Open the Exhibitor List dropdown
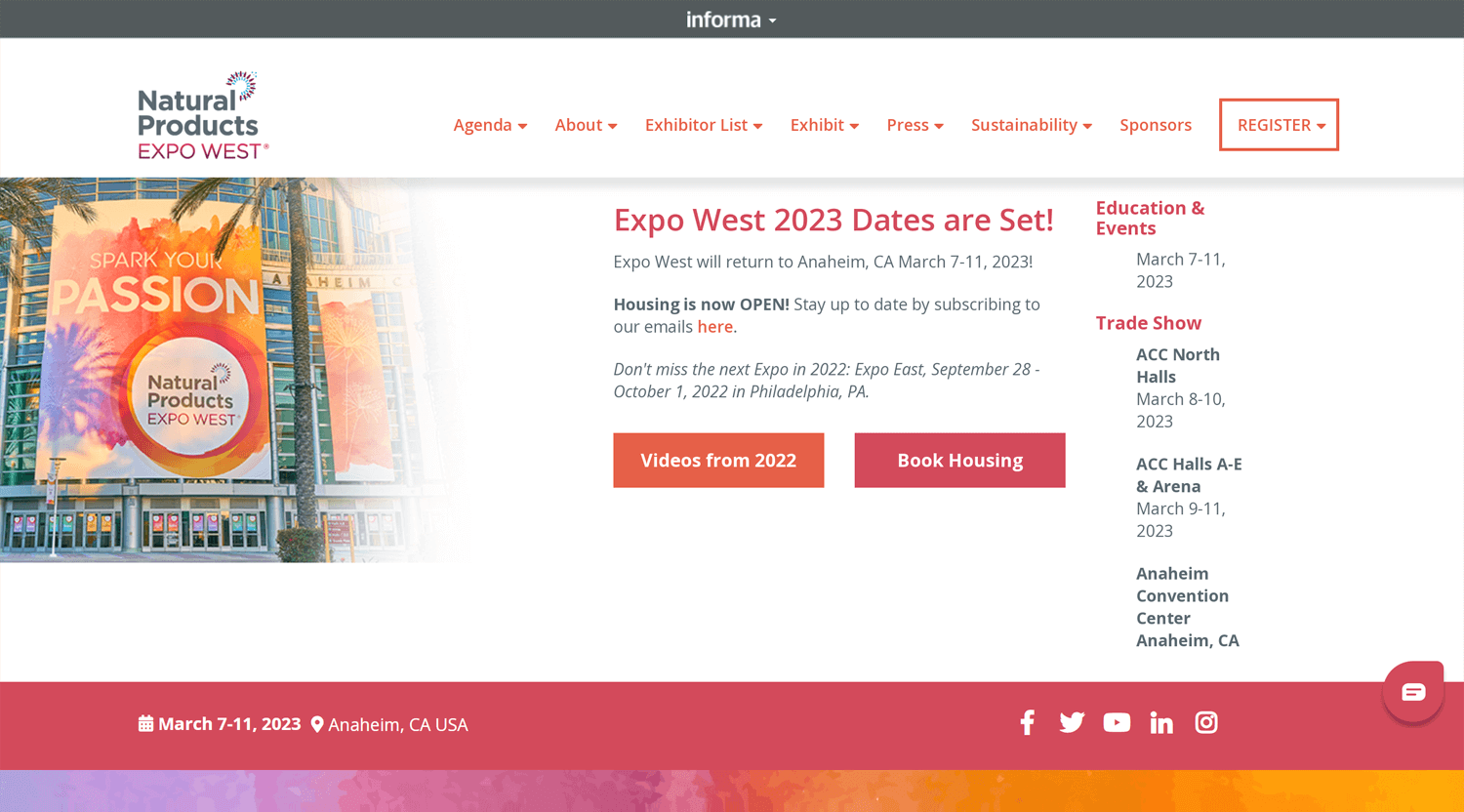1464x812 pixels. pyautogui.click(x=704, y=125)
